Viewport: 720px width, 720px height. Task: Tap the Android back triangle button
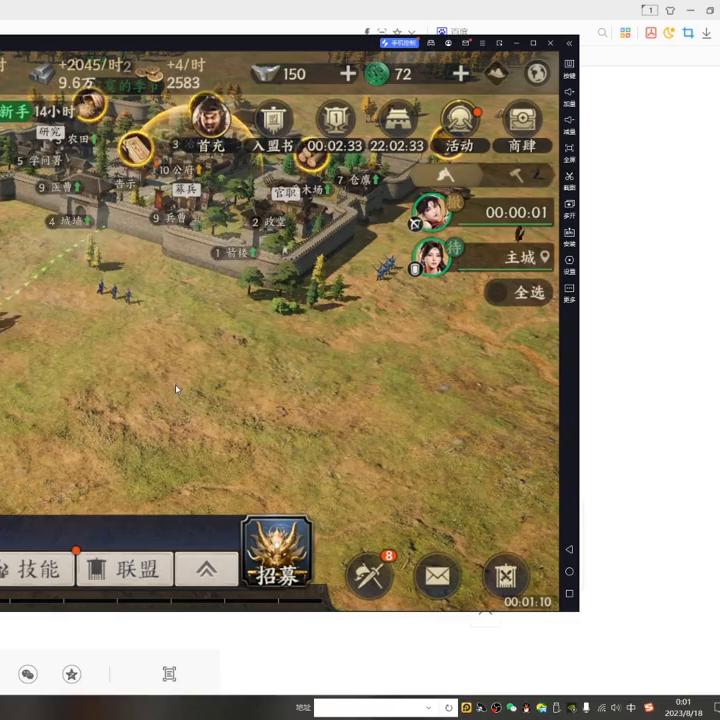click(x=569, y=549)
